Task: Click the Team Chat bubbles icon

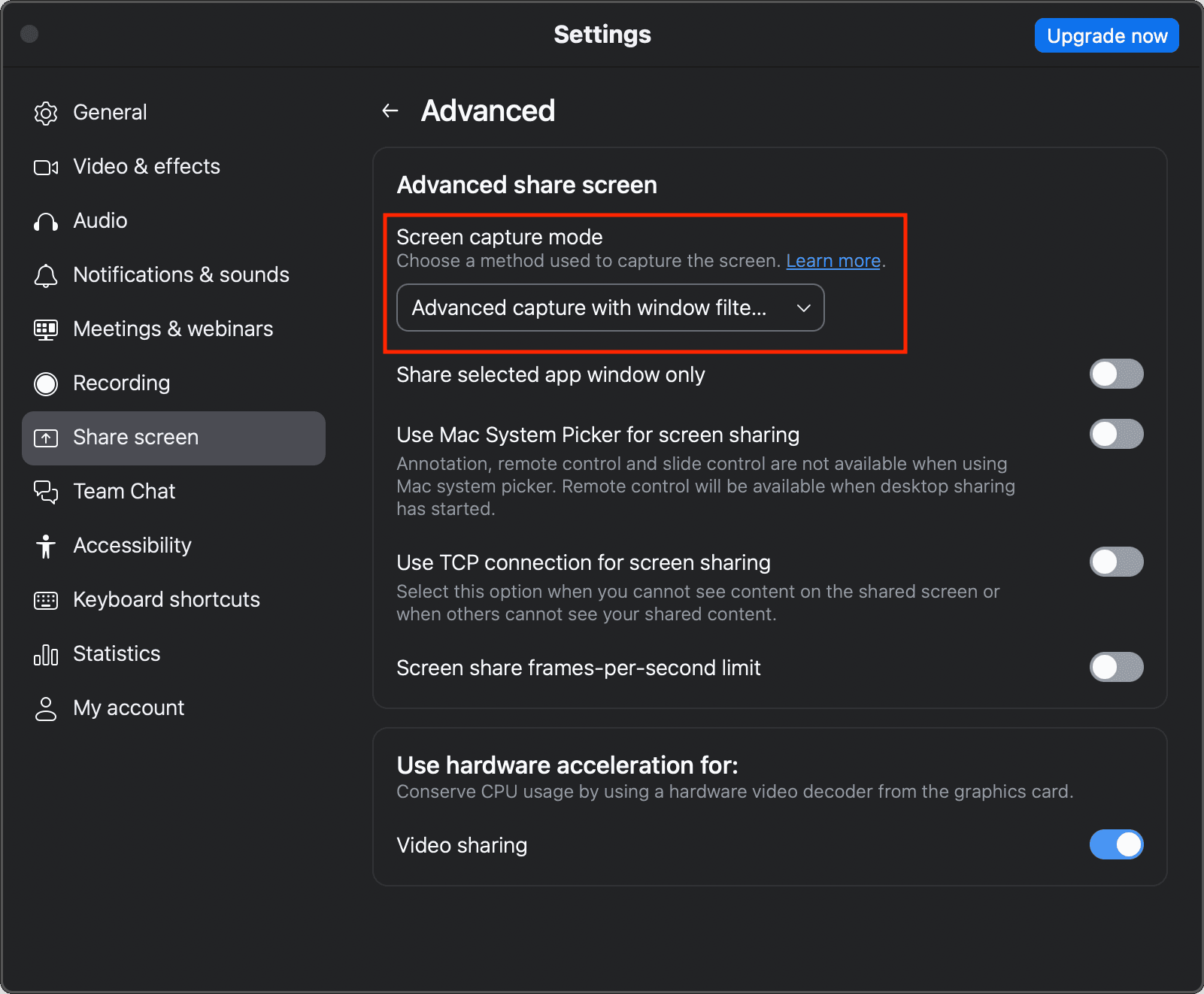Action: (x=46, y=492)
